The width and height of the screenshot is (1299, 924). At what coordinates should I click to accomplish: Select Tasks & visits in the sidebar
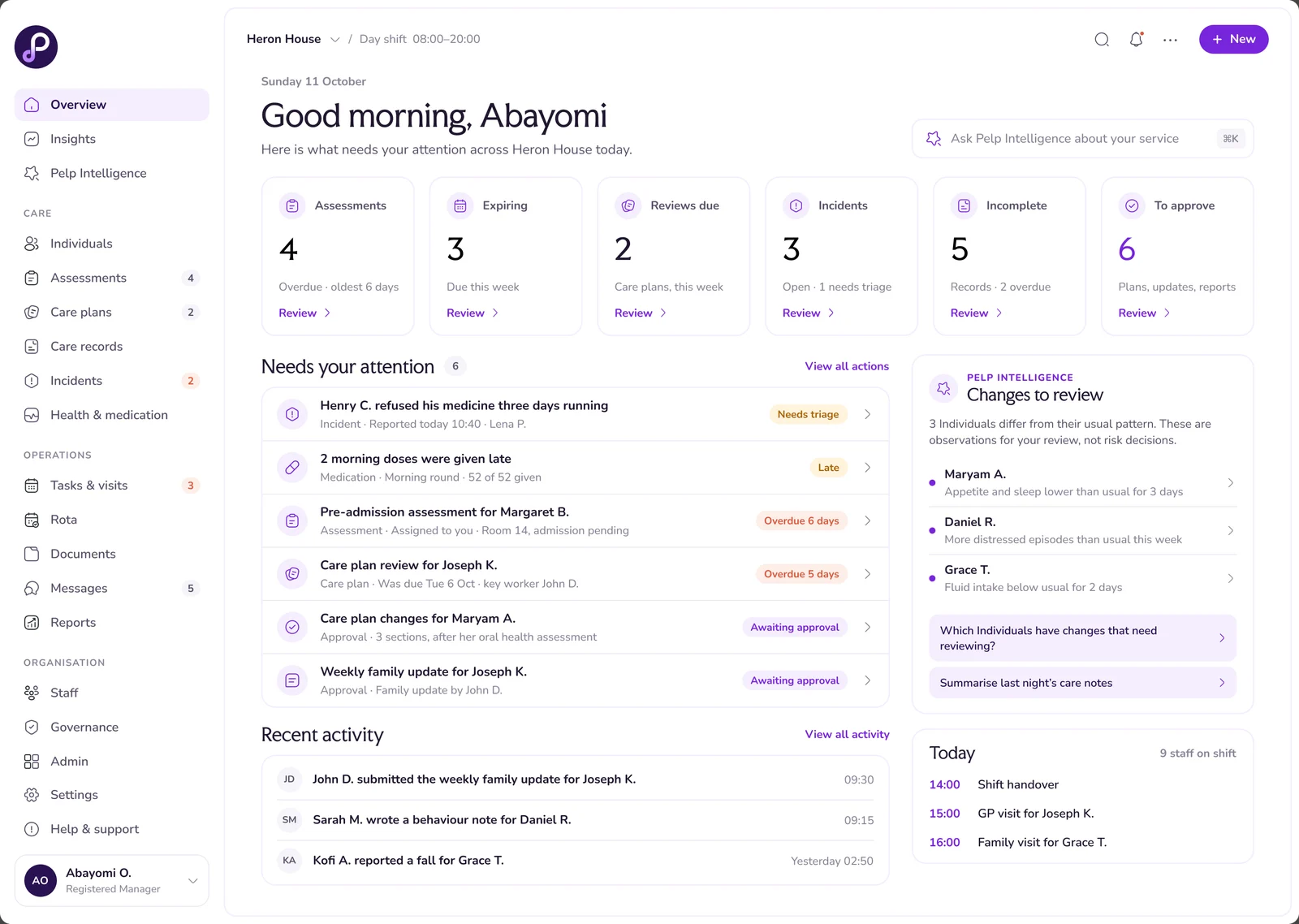(x=111, y=486)
